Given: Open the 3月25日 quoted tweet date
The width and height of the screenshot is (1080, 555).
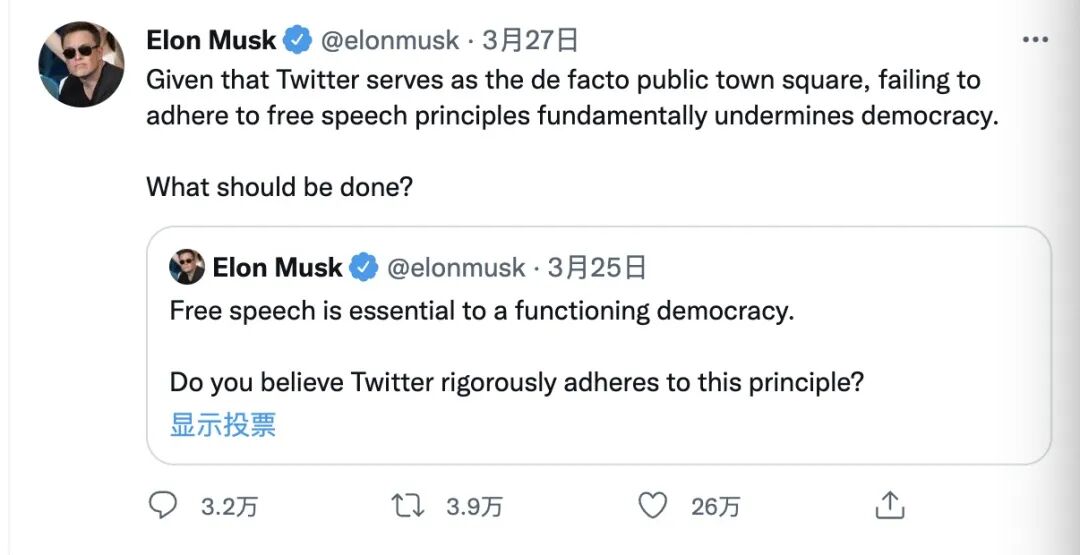Looking at the screenshot, I should [597, 268].
